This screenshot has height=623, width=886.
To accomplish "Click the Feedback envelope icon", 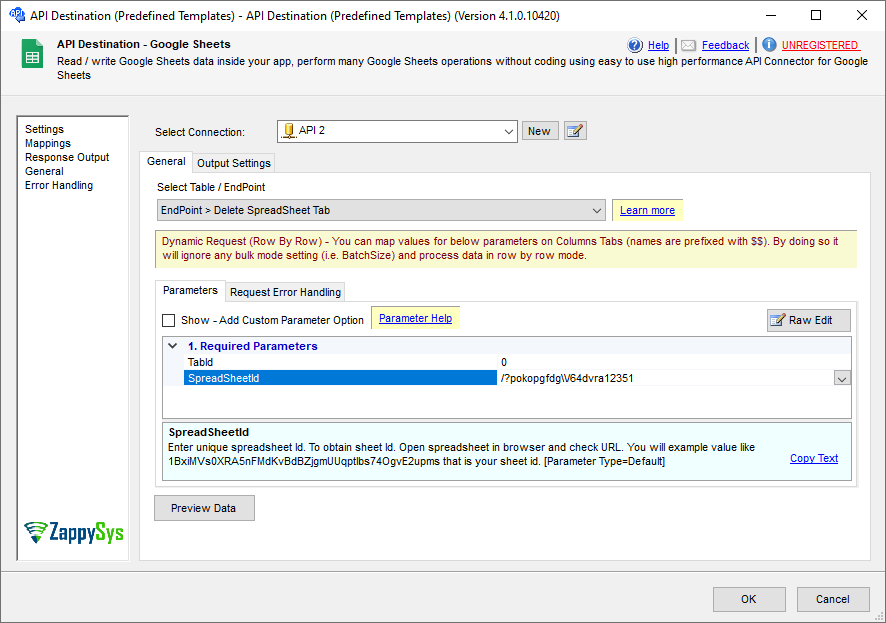I will coord(688,45).
